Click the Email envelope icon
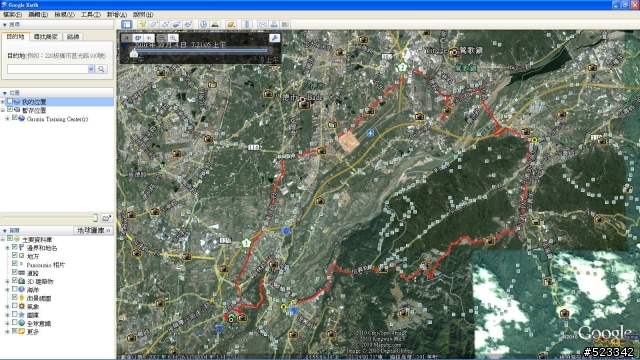640x360 pixels. (x=262, y=24)
